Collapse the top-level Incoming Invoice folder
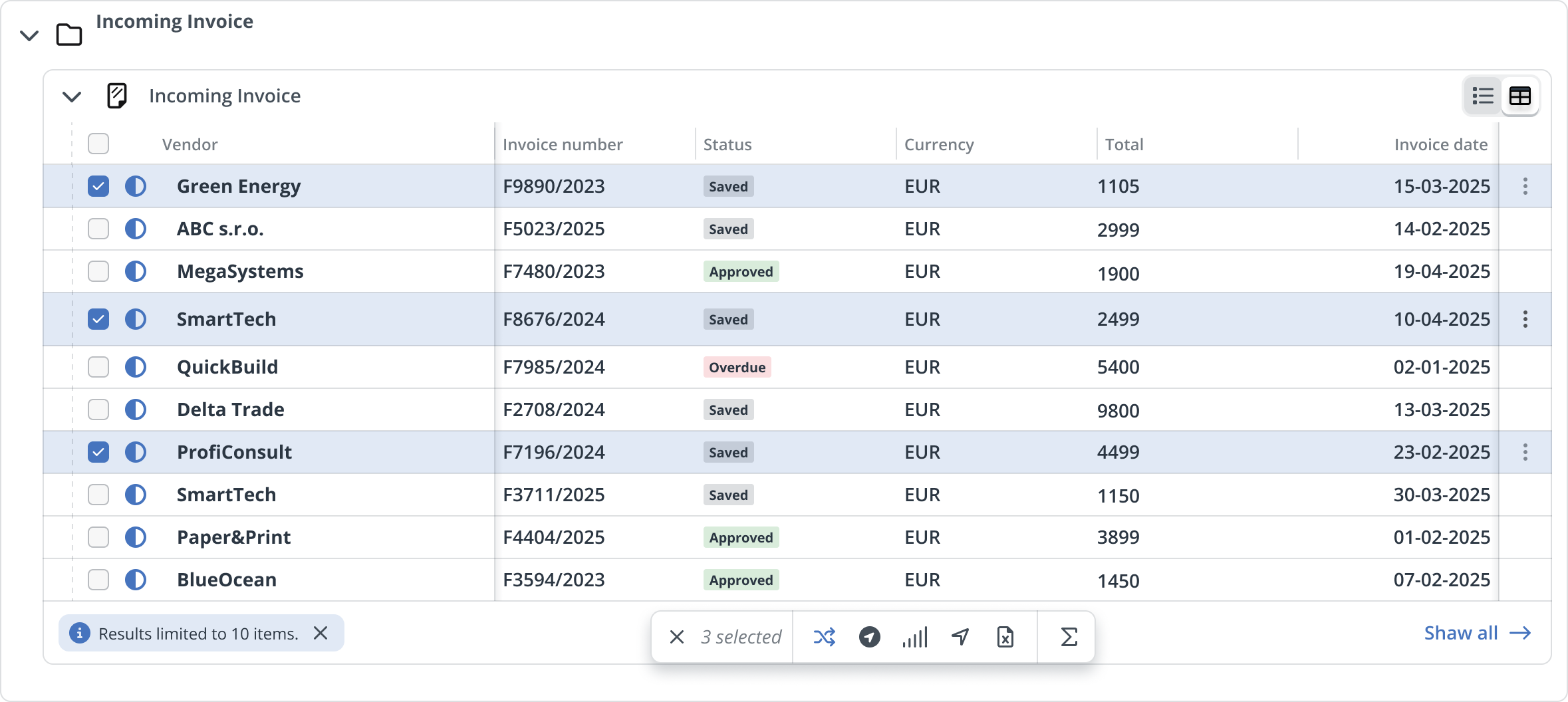Screen dimensions: 1568x702 (x=29, y=35)
